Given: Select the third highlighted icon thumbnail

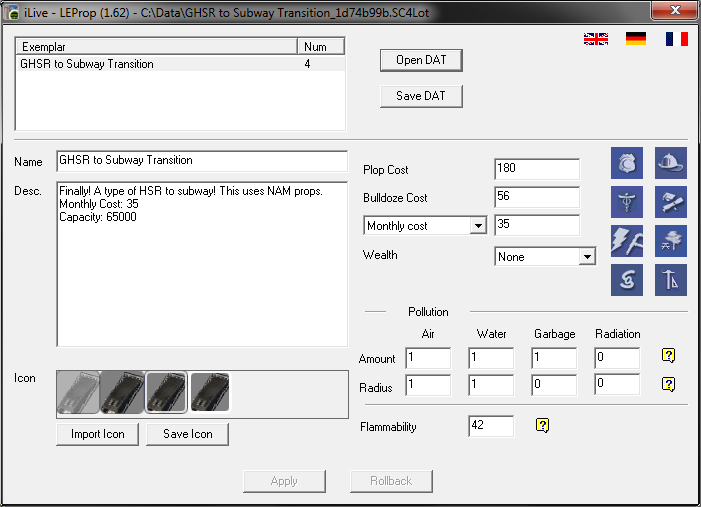Looking at the screenshot, I should (x=166, y=392).
